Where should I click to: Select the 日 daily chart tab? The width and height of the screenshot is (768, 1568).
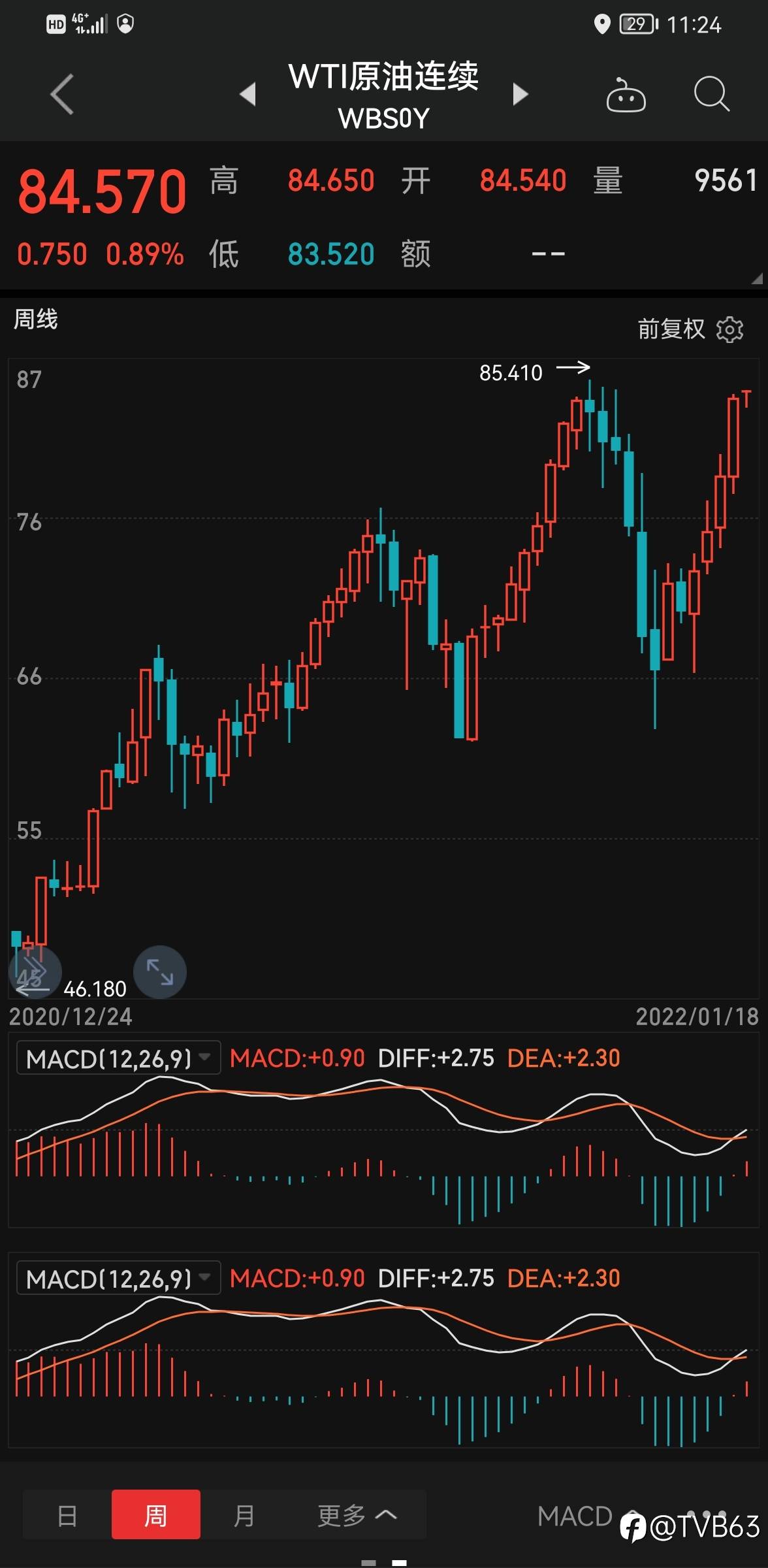[67, 1515]
